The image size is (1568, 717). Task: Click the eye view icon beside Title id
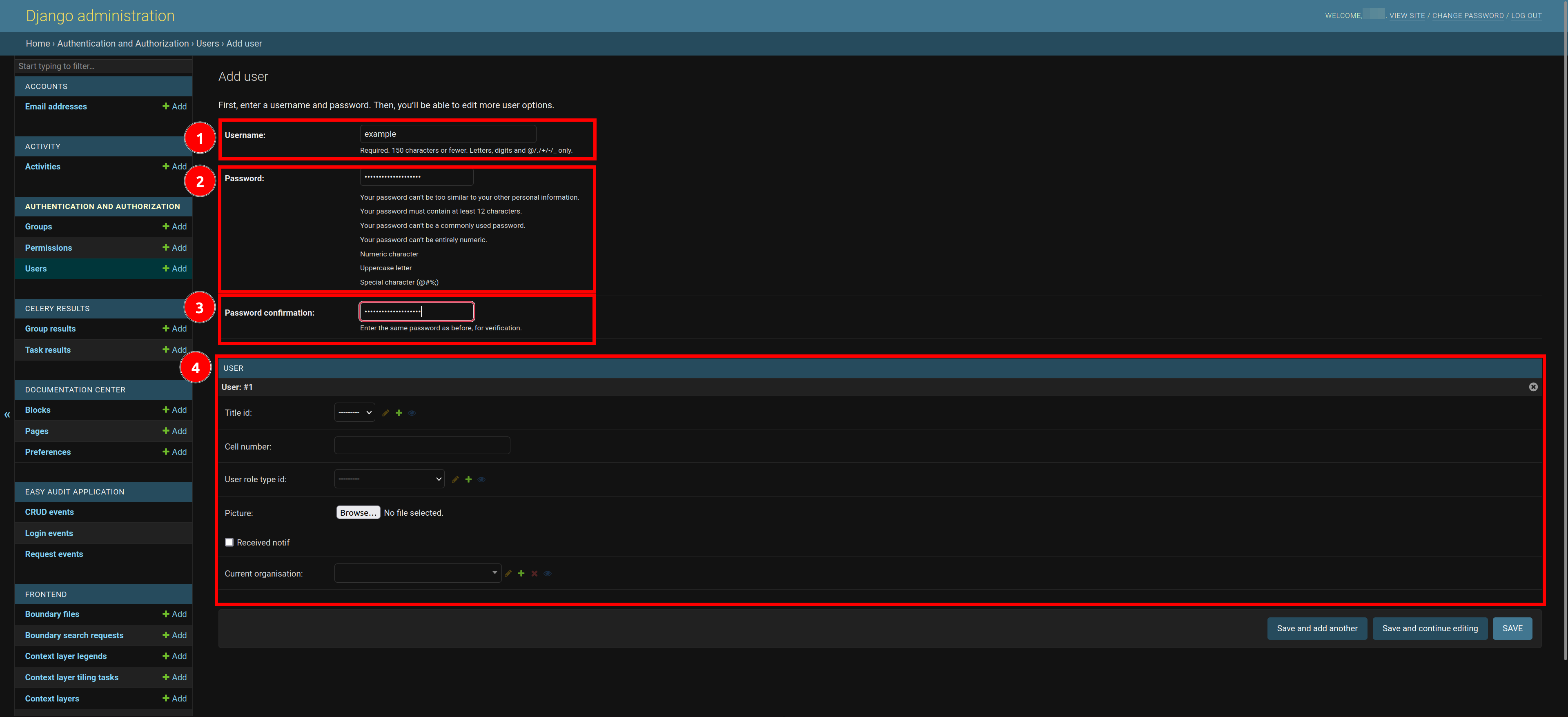(x=412, y=413)
